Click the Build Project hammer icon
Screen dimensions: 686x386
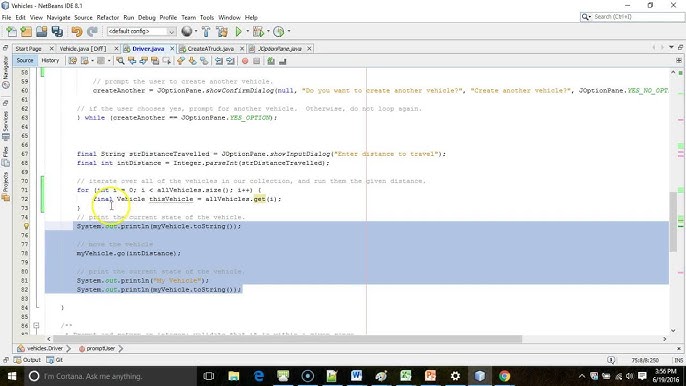(206, 32)
